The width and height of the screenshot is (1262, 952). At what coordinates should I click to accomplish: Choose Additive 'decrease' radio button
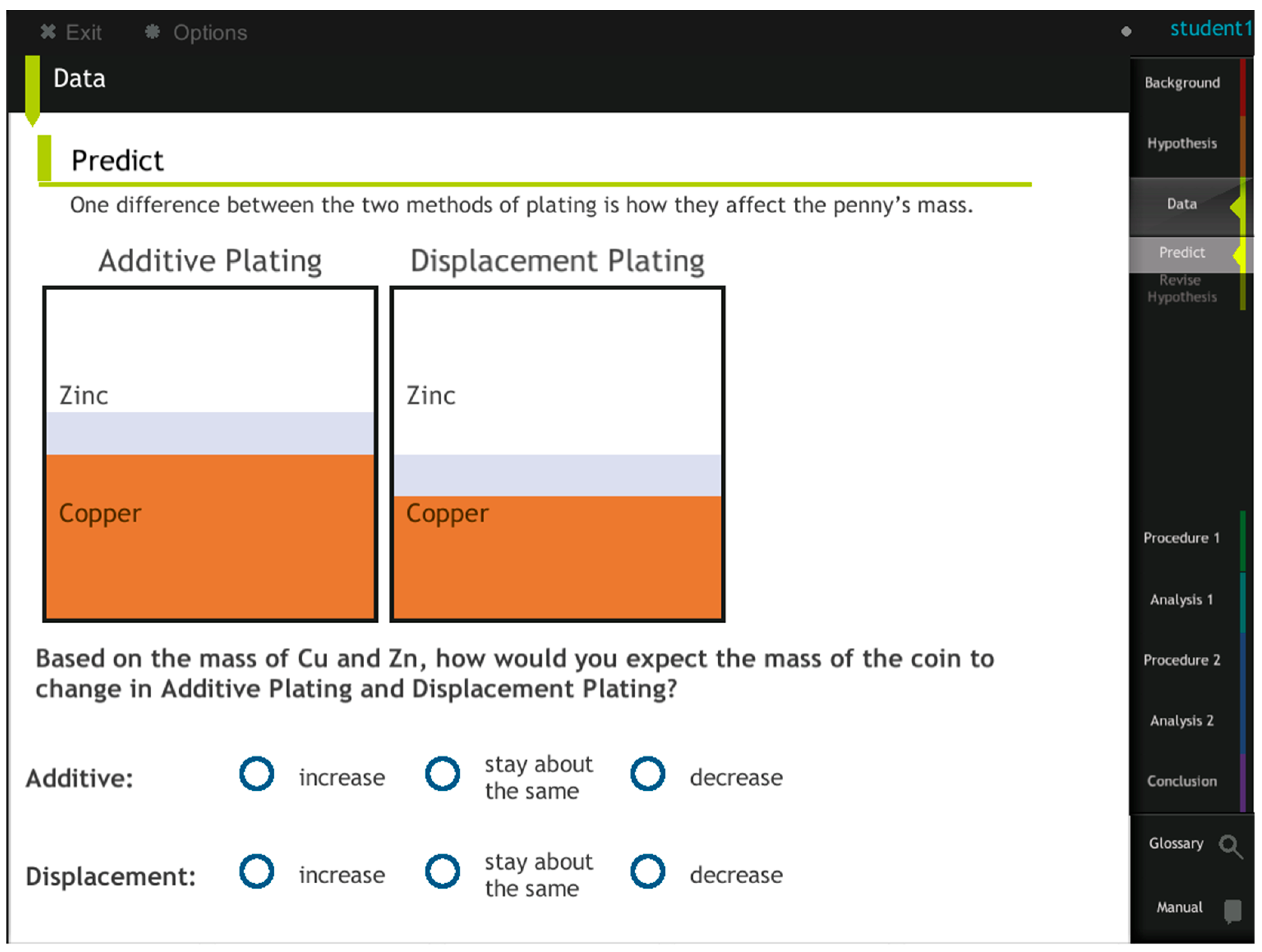click(647, 774)
